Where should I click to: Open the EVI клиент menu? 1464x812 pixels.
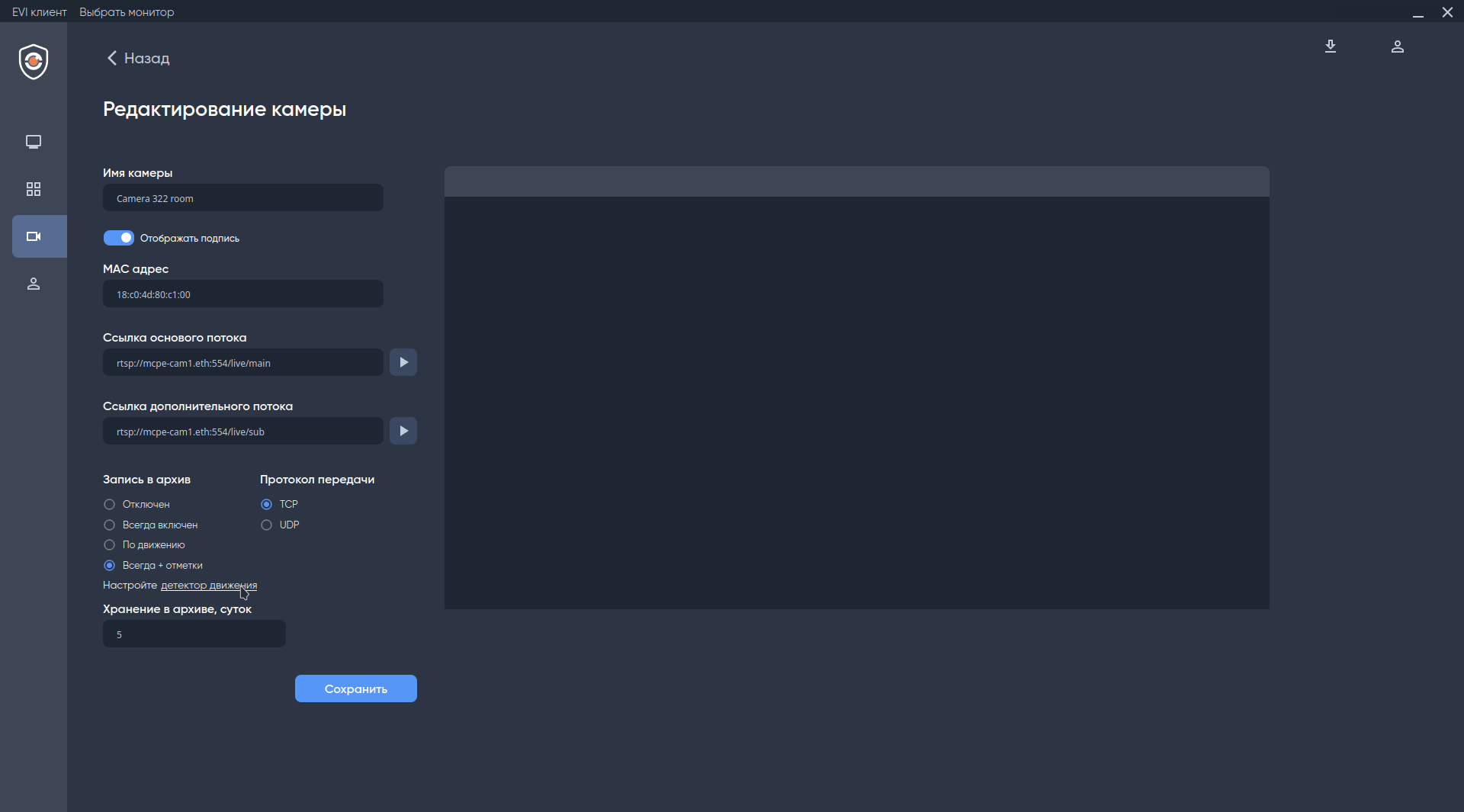click(x=40, y=11)
